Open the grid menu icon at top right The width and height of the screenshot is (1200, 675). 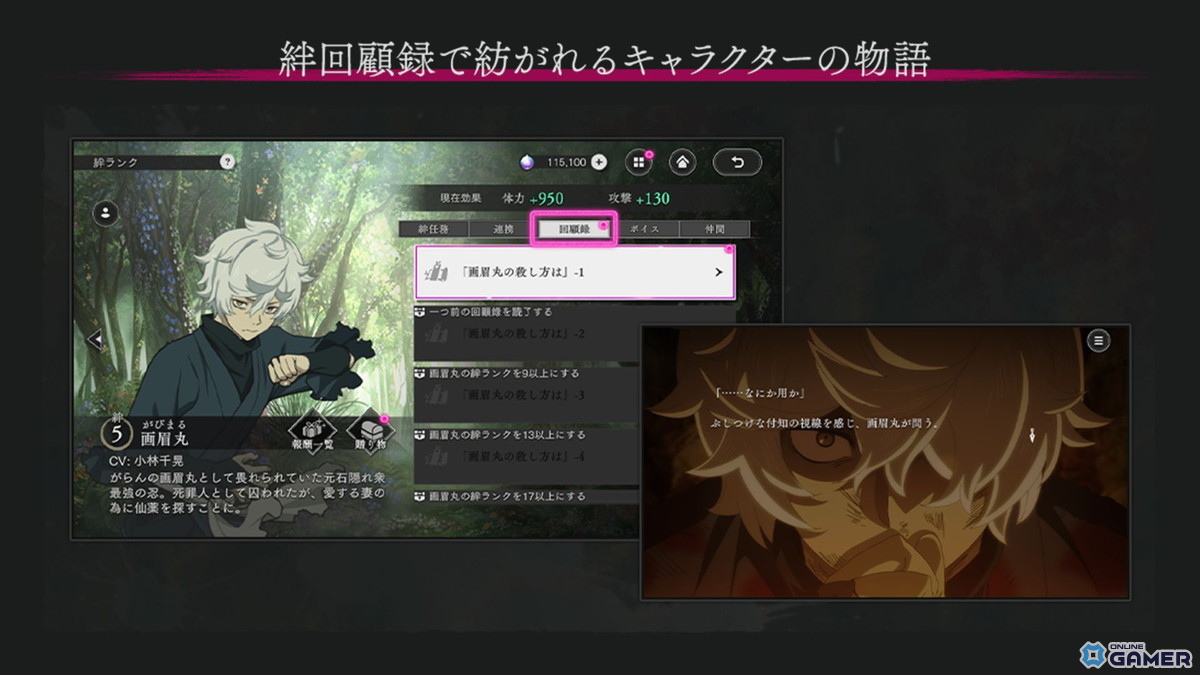pos(637,160)
